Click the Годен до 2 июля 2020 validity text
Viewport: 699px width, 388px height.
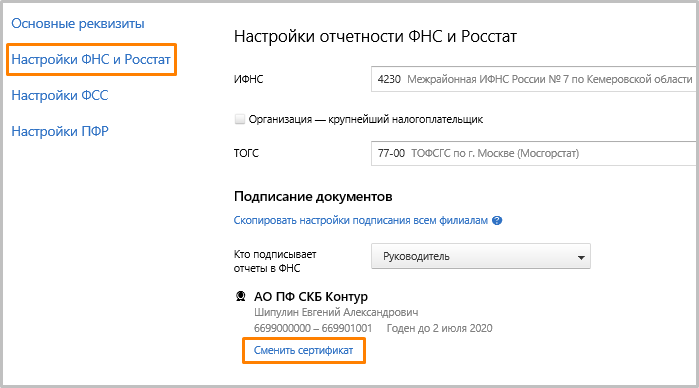point(439,328)
